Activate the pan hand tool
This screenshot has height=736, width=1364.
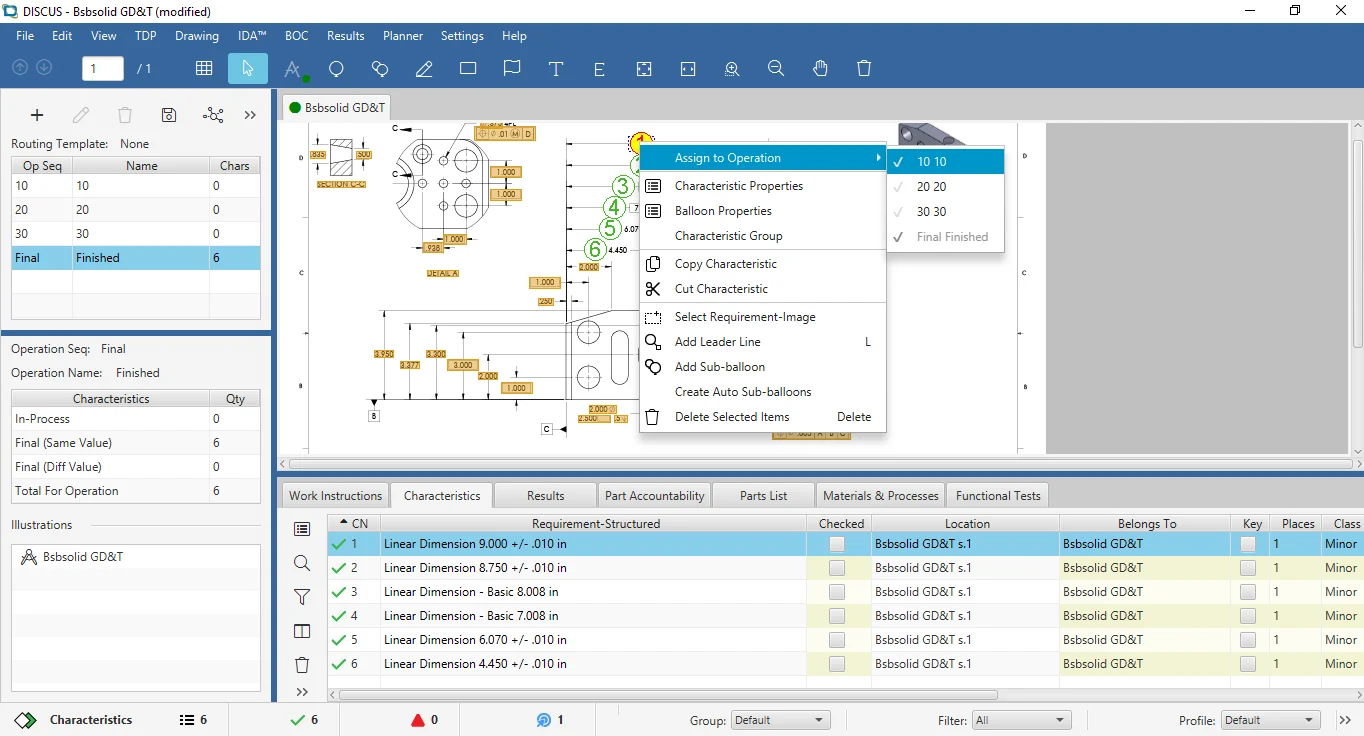820,68
